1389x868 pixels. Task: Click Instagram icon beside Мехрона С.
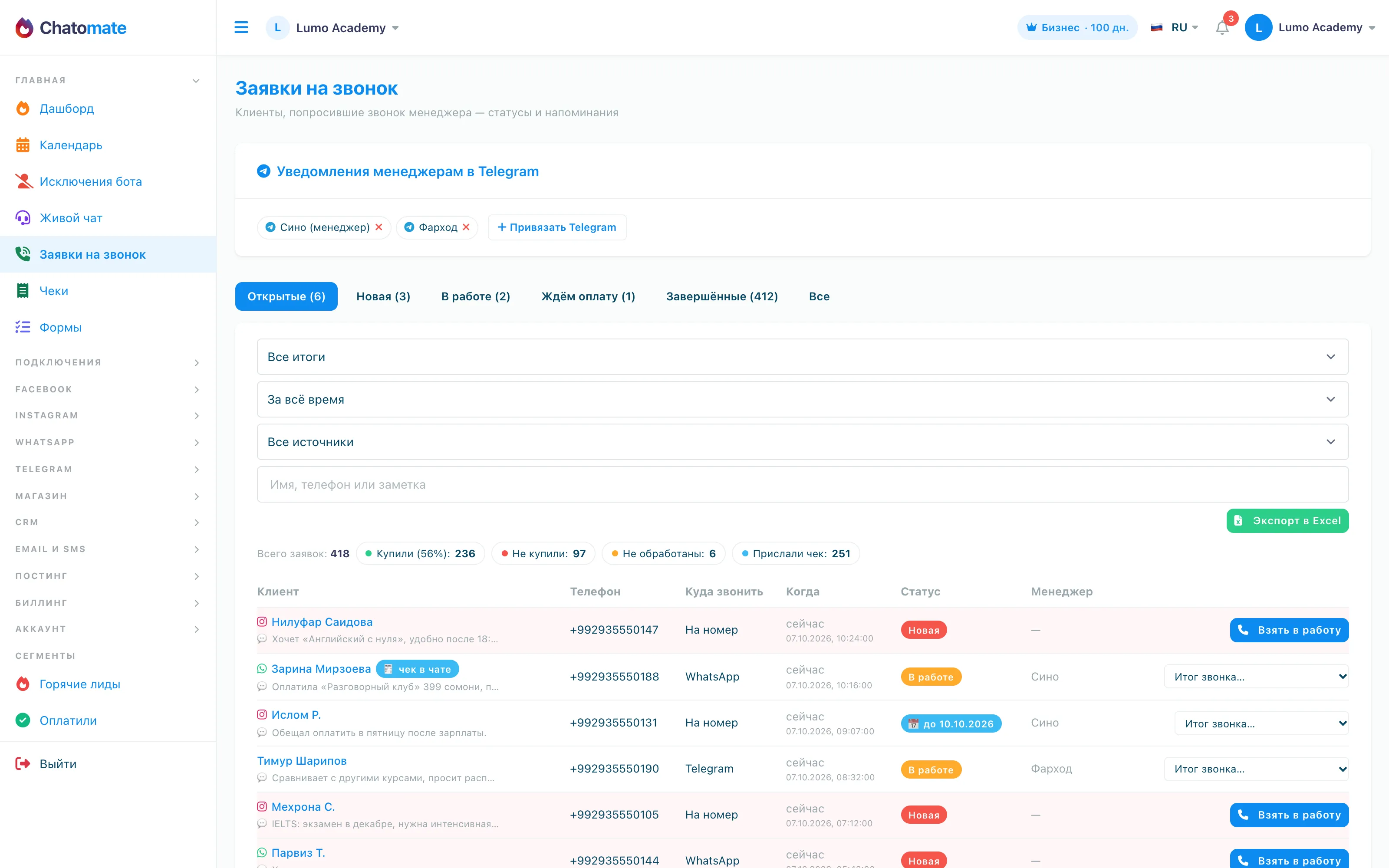click(262, 806)
